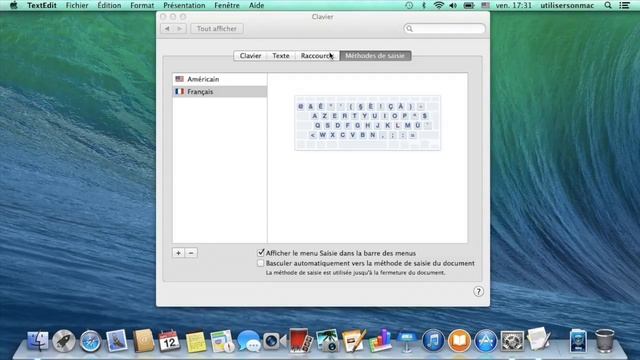This screenshot has width=640, height=360.
Task: Open the Trash in dock
Action: pos(604,341)
